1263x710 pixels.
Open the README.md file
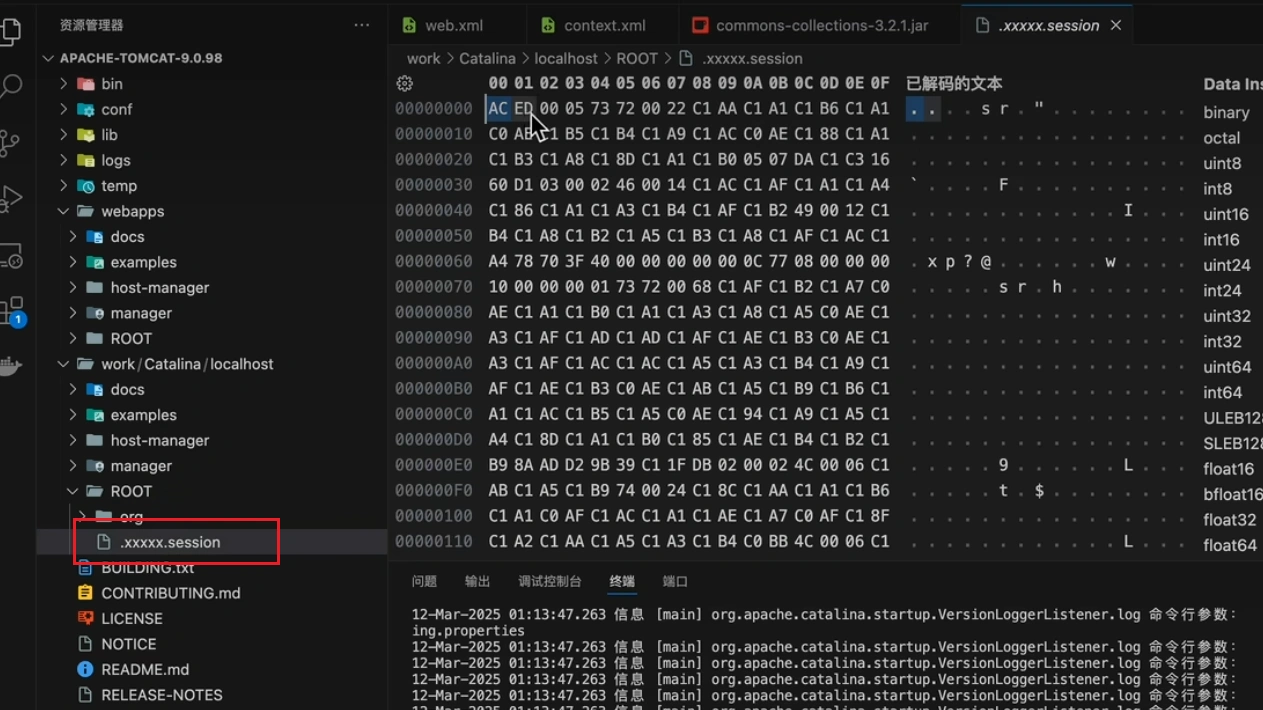pyautogui.click(x=144, y=669)
